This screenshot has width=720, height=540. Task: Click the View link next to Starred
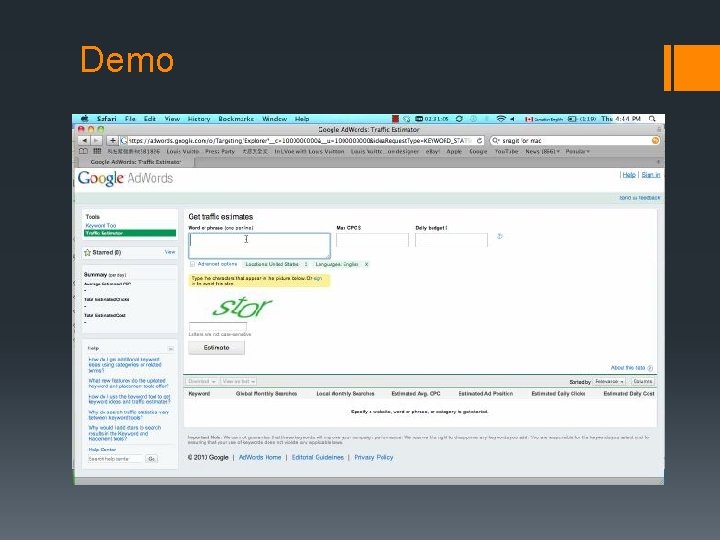(170, 252)
